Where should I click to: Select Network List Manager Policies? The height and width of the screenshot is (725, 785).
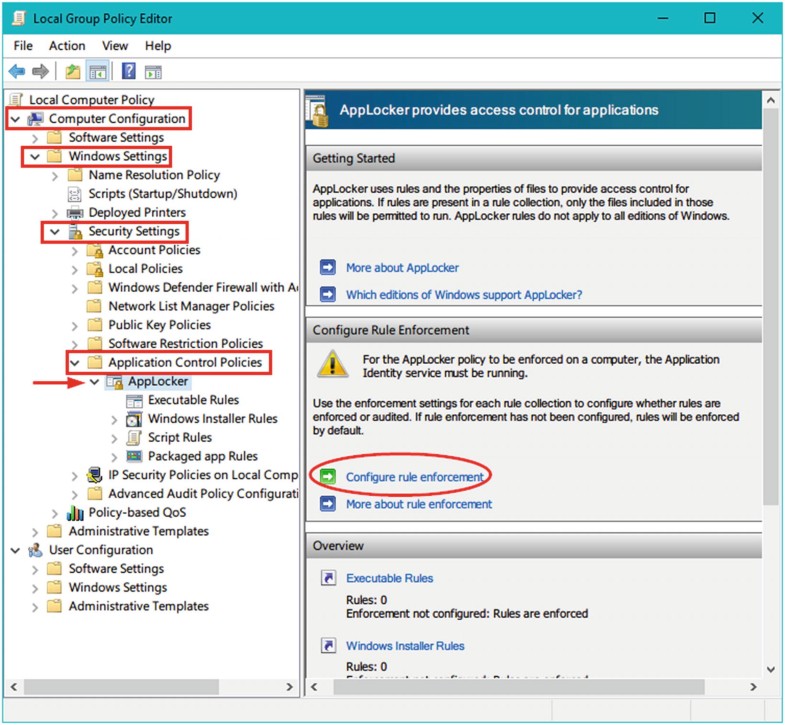pos(191,306)
